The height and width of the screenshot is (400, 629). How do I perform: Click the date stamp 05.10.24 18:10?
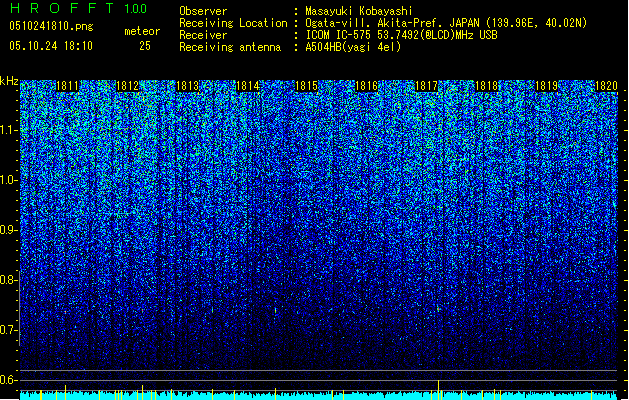coord(51,46)
